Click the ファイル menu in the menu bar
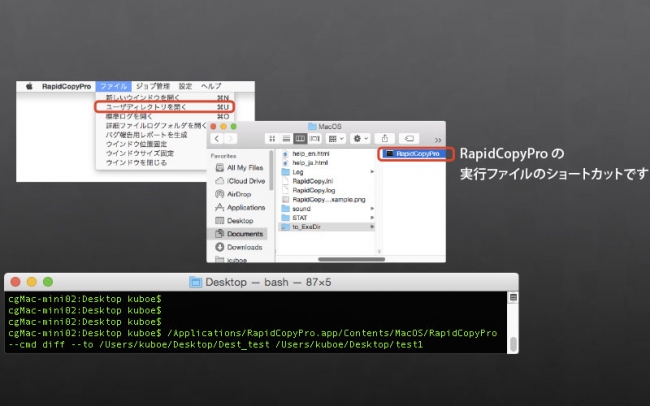 [x=114, y=86]
